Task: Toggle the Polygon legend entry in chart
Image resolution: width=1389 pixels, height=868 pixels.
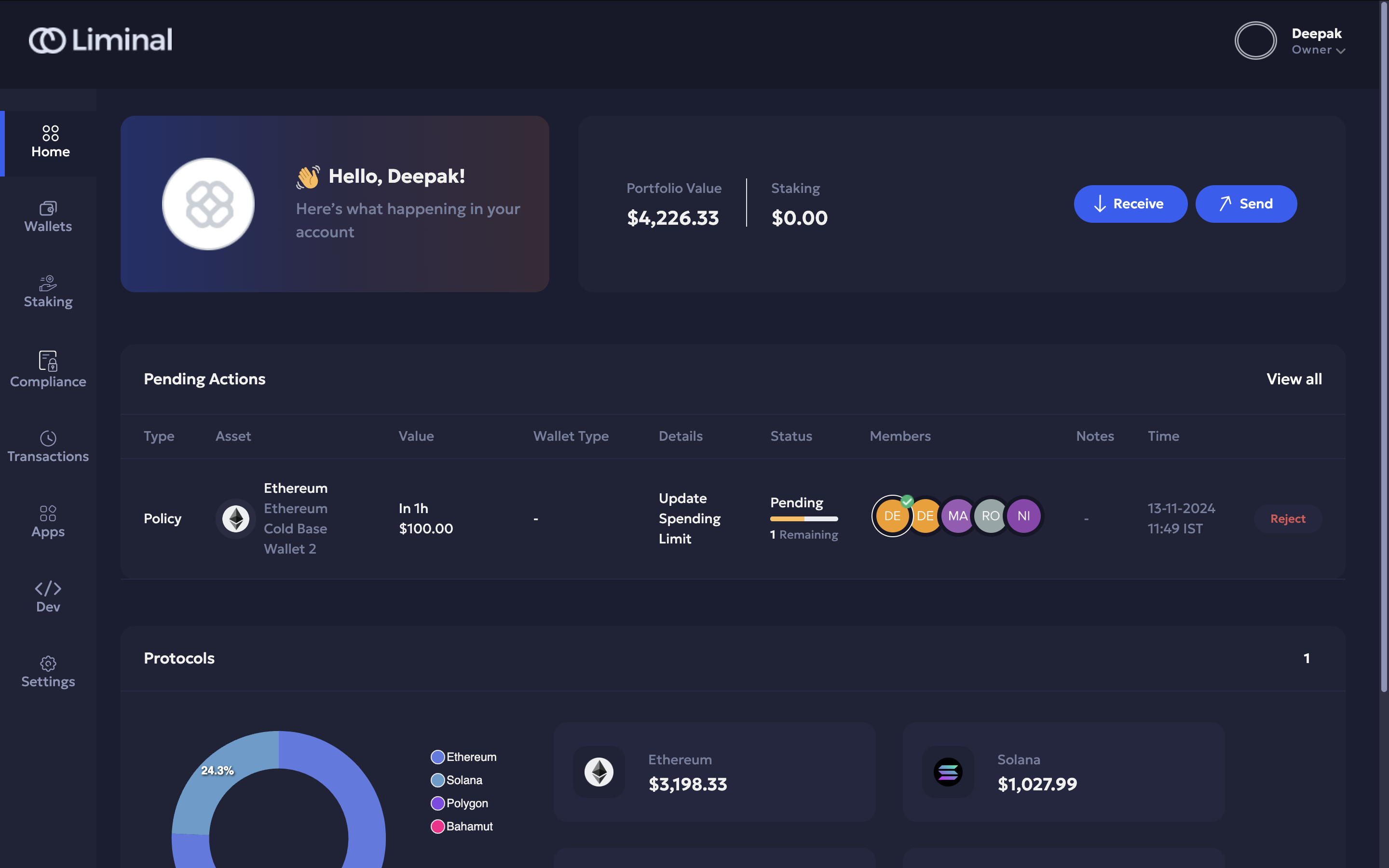Action: (x=460, y=803)
